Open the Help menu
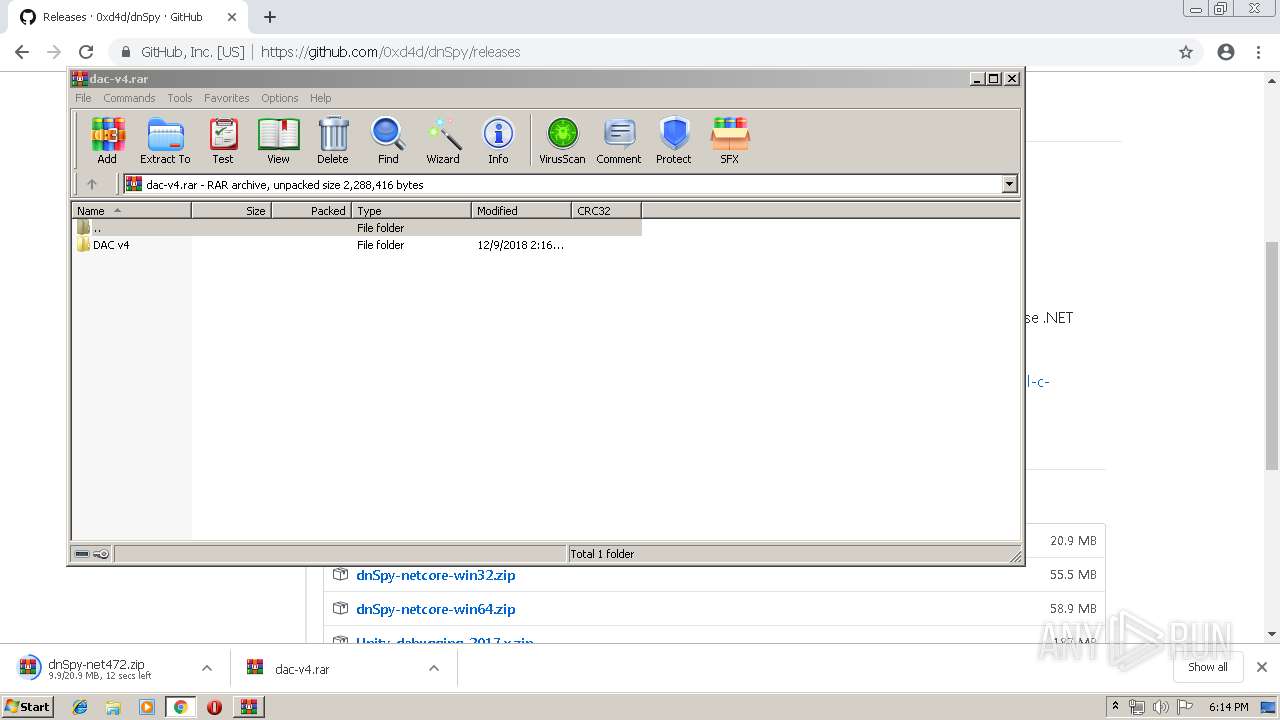The height and width of the screenshot is (720, 1280). click(x=320, y=98)
